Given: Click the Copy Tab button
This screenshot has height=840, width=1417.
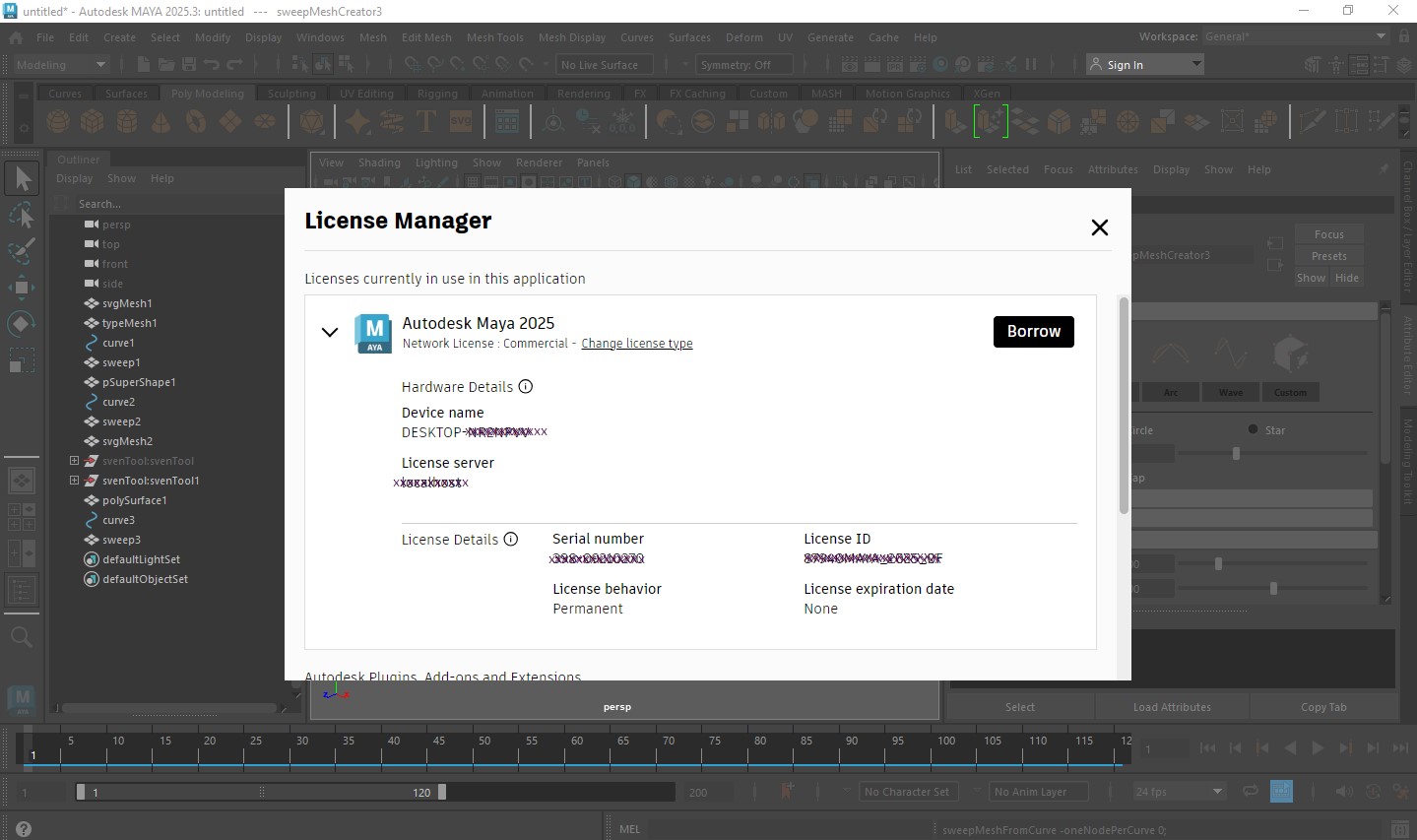Looking at the screenshot, I should 1323,707.
